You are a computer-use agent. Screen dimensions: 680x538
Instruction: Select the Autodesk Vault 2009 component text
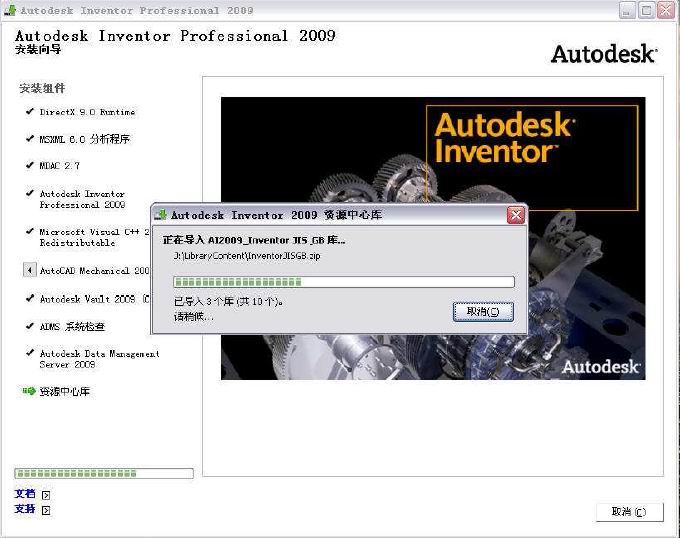tap(95, 299)
